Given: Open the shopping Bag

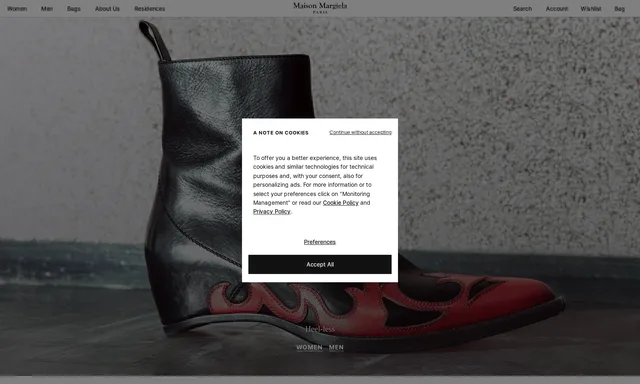Looking at the screenshot, I should pyautogui.click(x=619, y=9).
